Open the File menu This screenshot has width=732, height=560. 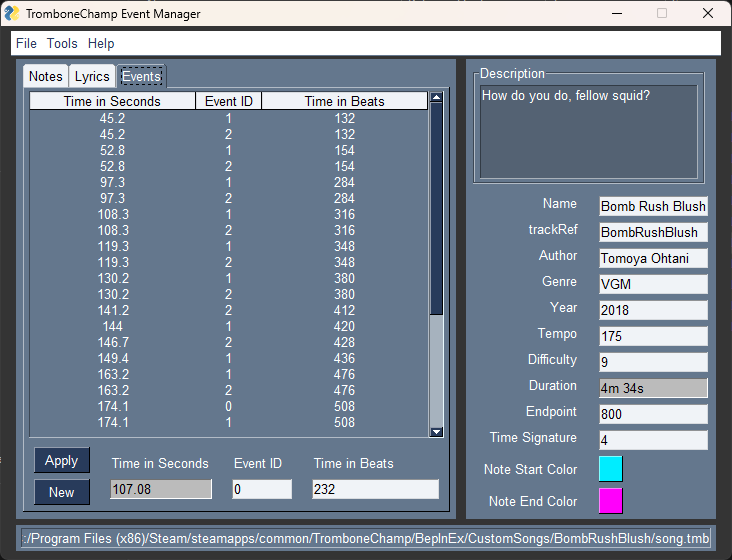tap(26, 43)
